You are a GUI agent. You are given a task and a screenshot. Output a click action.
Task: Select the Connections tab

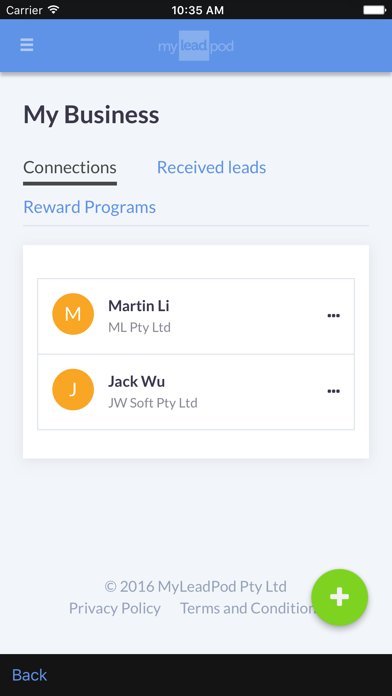pyautogui.click(x=70, y=167)
